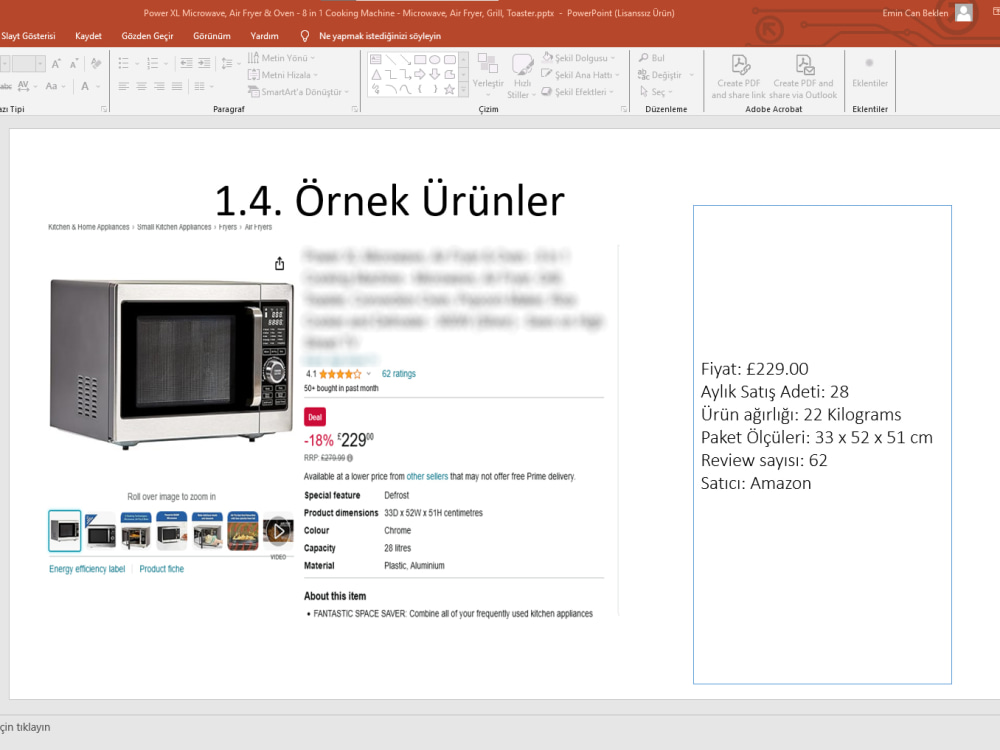Select the triangle shape in the gallery
The image size is (1000, 750).
tap(376, 75)
